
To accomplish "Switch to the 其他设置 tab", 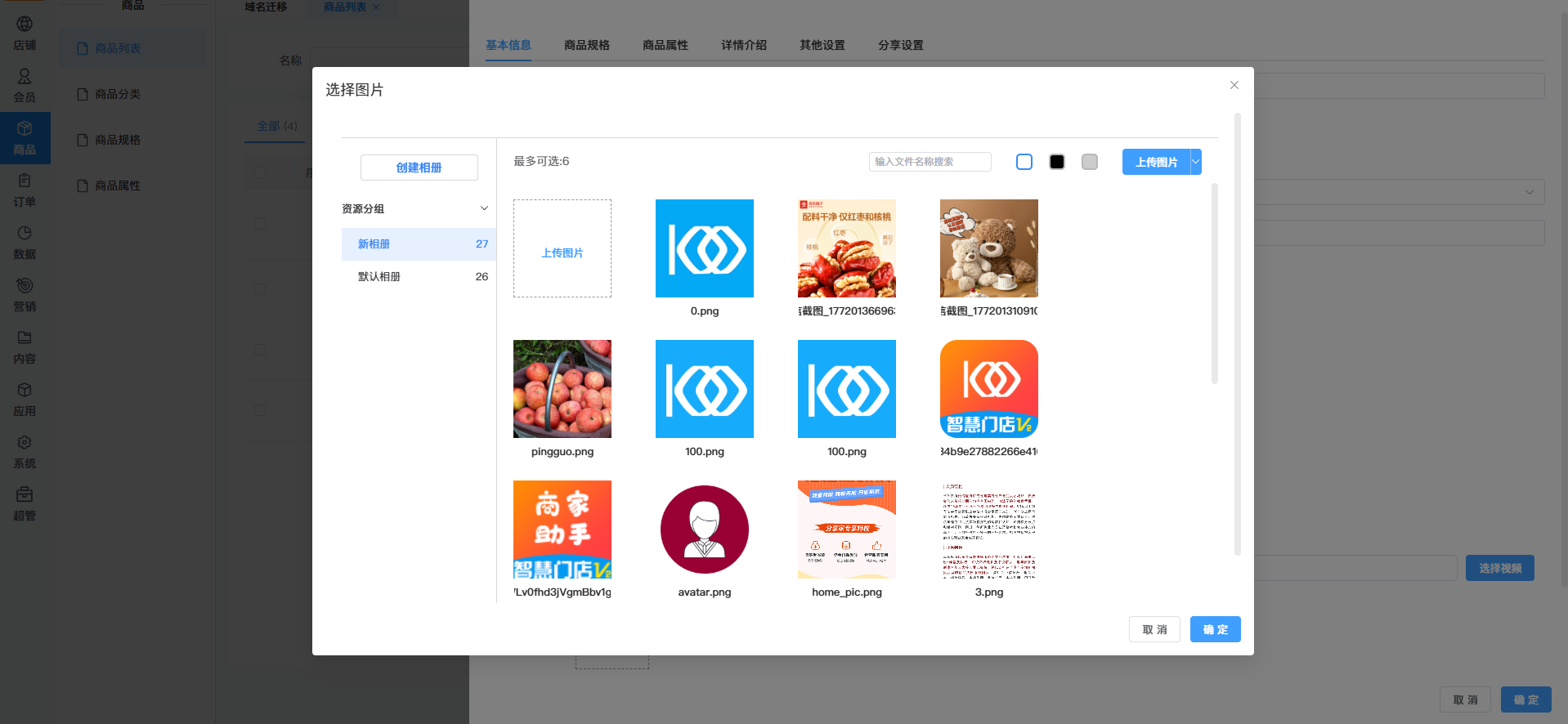I will click(x=822, y=45).
